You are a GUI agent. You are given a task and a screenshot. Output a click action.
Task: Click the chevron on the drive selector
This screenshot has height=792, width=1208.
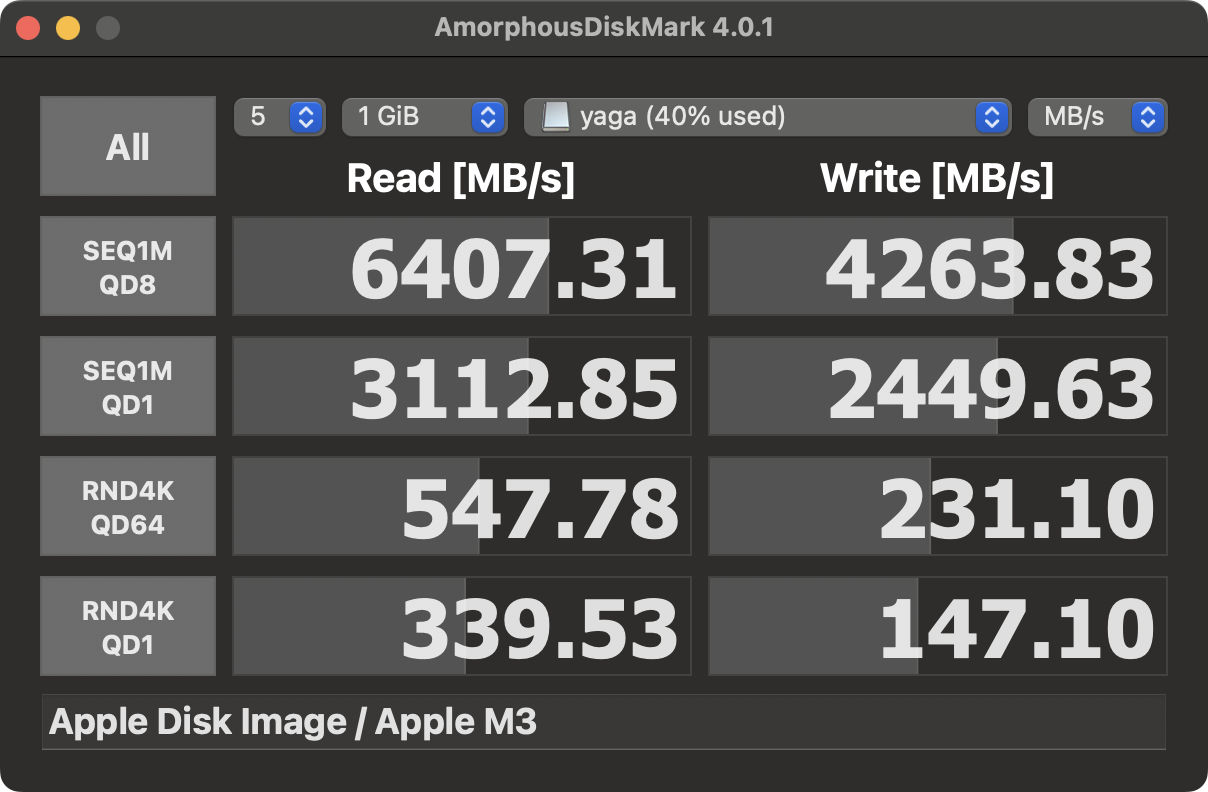point(991,117)
